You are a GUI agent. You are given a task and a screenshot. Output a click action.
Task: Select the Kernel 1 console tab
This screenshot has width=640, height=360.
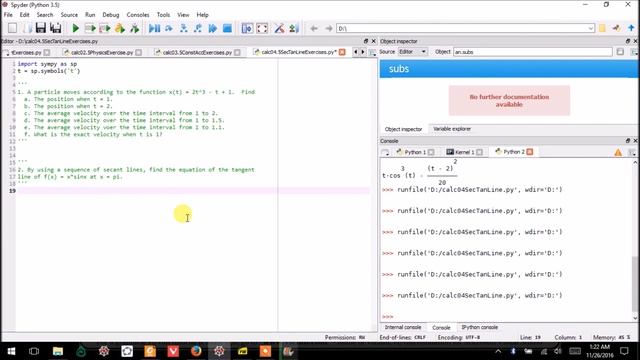(x=464, y=152)
